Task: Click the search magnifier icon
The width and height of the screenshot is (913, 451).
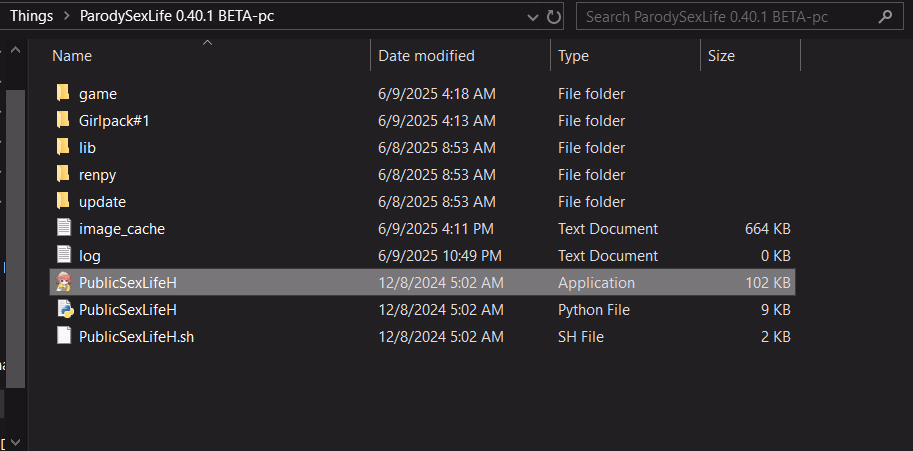Action: [884, 16]
